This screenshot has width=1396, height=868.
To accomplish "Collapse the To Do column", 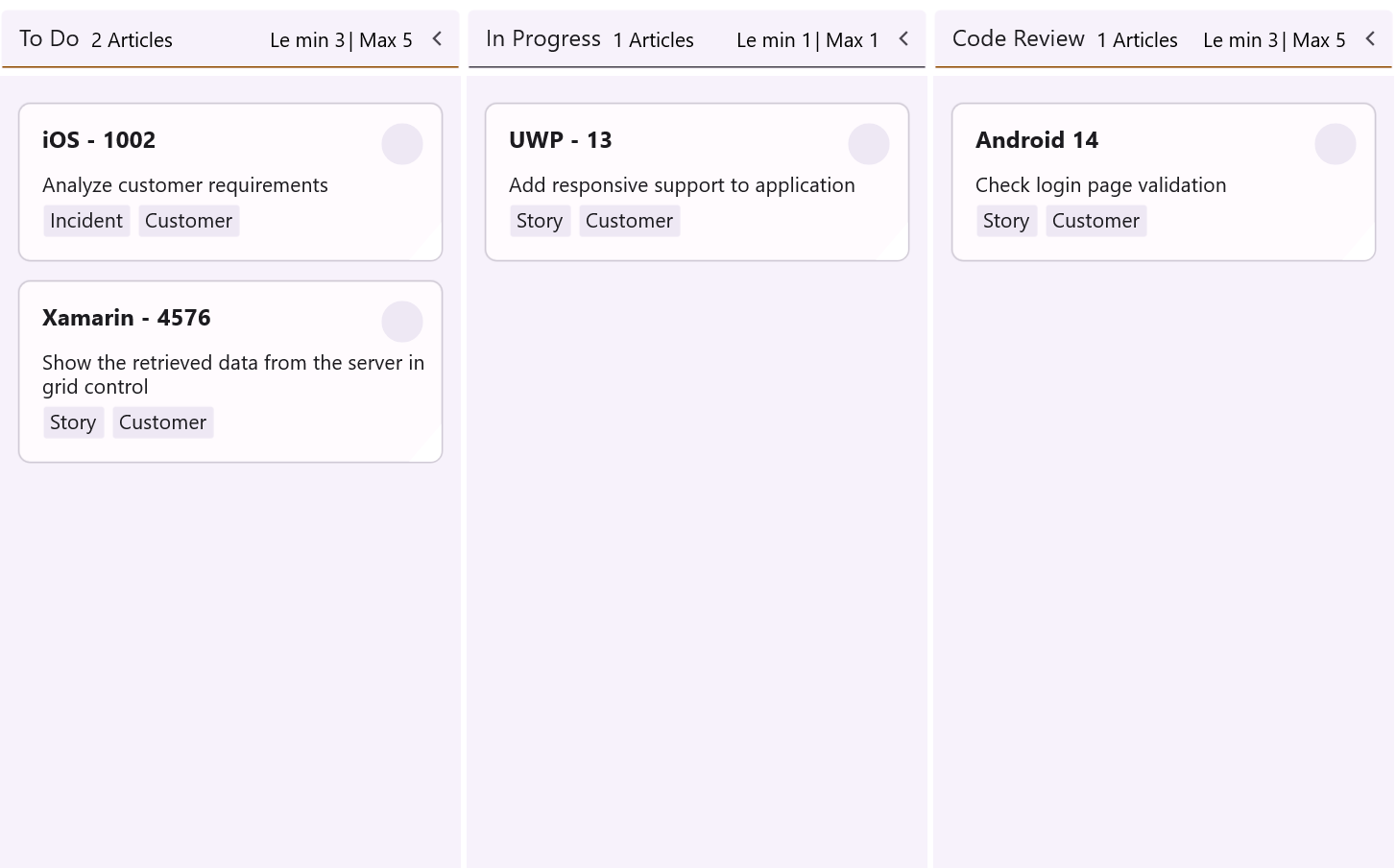I will (x=437, y=39).
